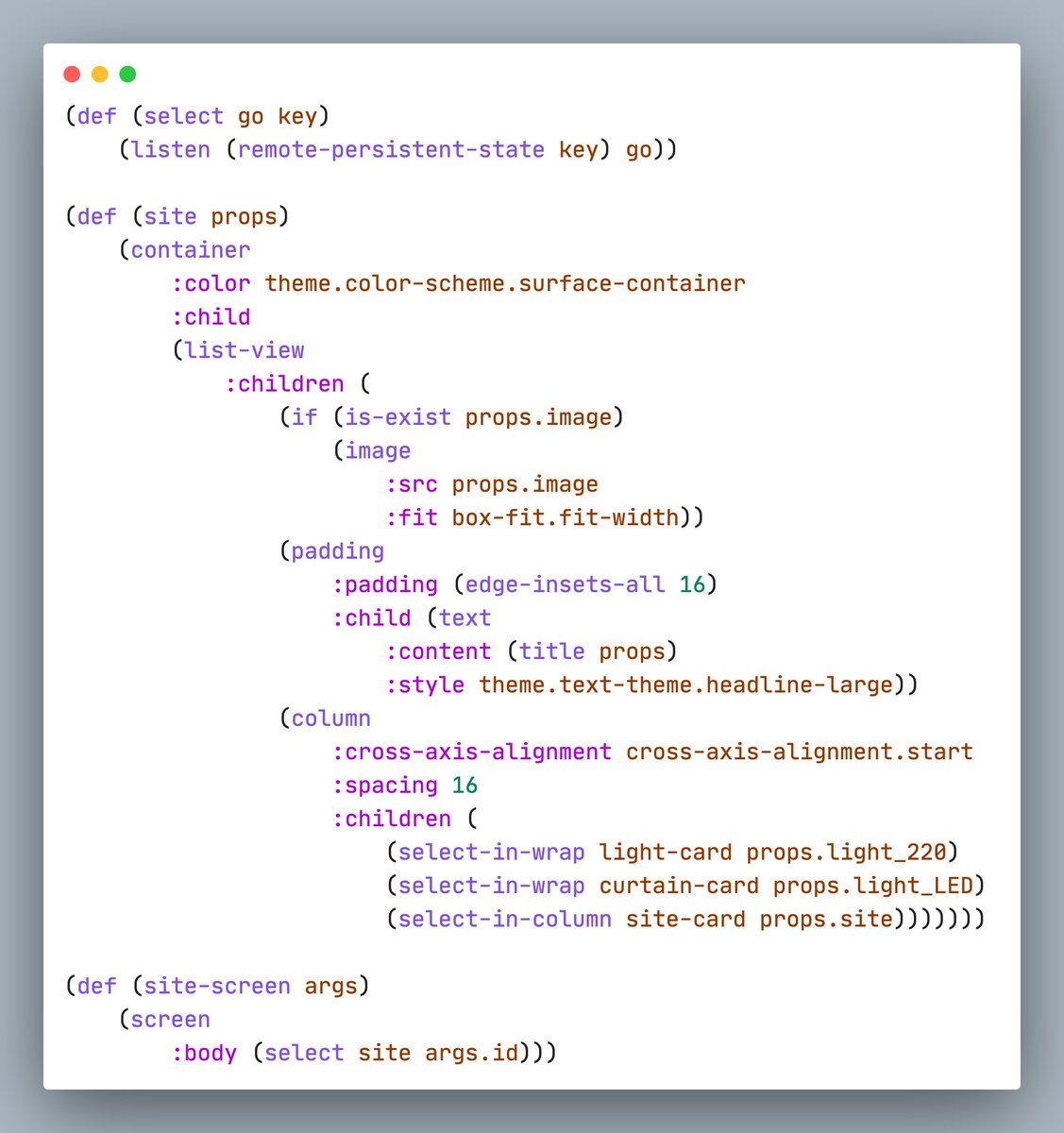This screenshot has height=1133, width=1064.
Task: Click 'is-exist' in the if expression
Action: 398,417
